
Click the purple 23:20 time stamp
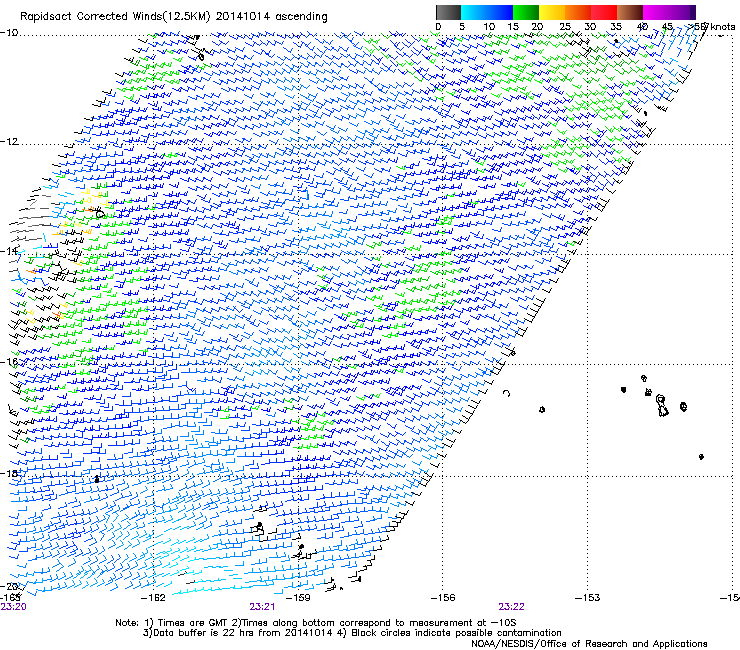click(13, 607)
